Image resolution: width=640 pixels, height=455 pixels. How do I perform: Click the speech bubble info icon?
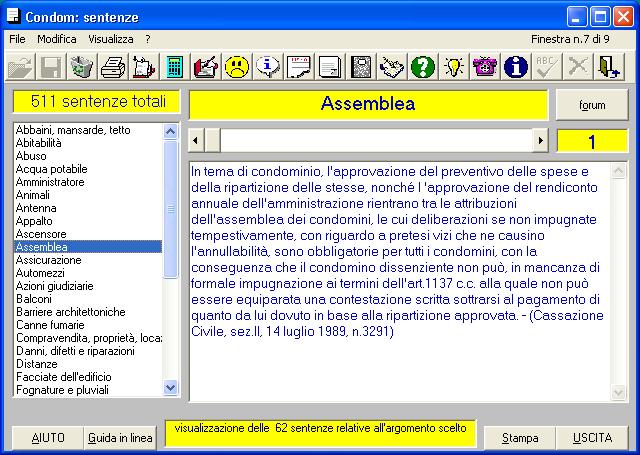click(268, 67)
